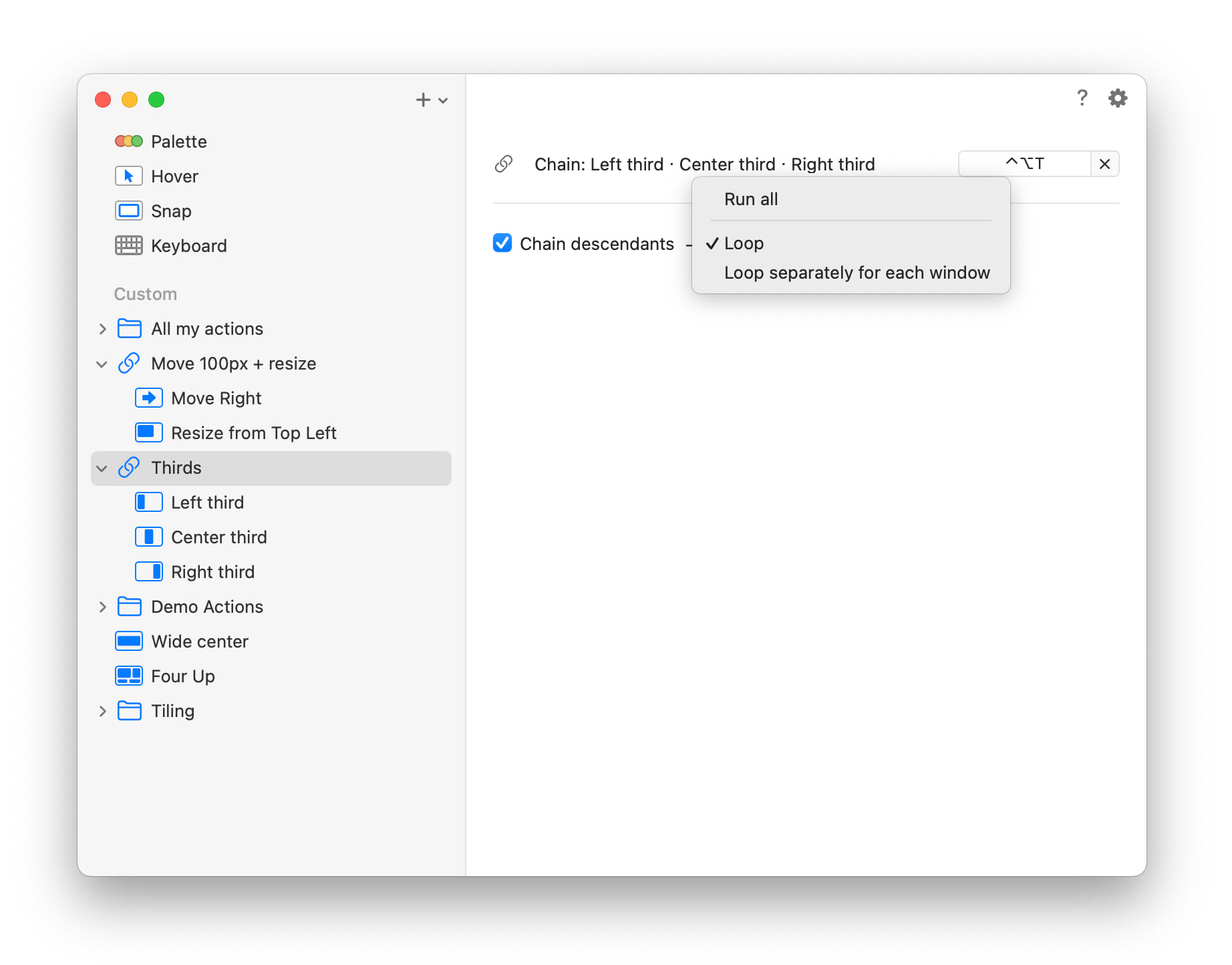1232x965 pixels.
Task: Open the add action plus dropdown
Action: click(x=431, y=100)
